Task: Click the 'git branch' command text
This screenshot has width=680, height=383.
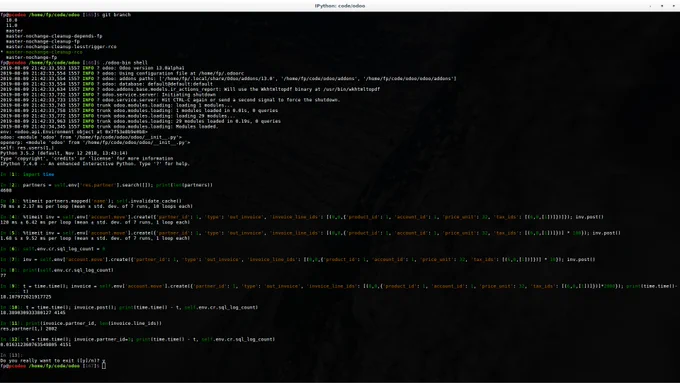Action: click(x=116, y=15)
